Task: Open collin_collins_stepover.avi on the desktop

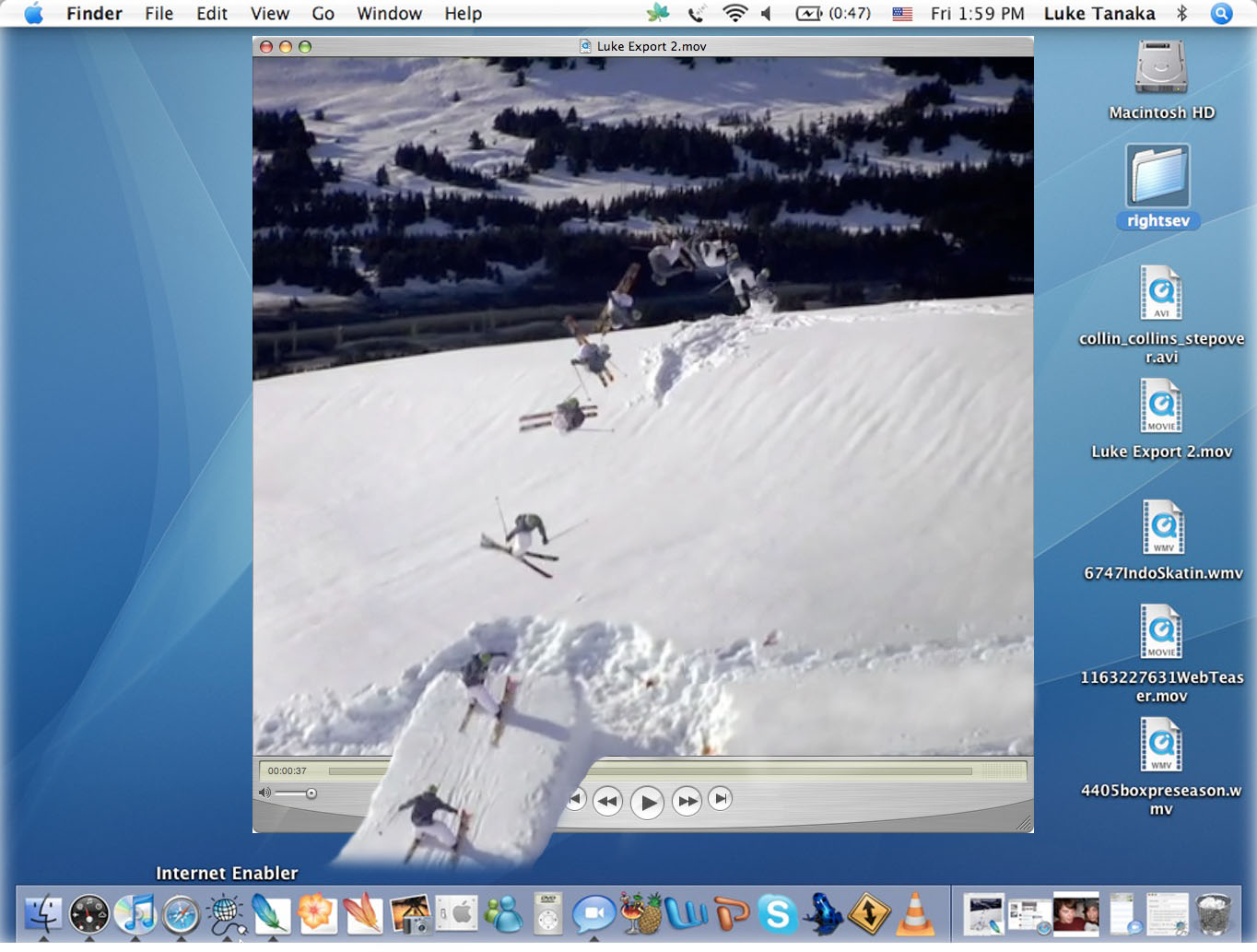Action: [1160, 293]
